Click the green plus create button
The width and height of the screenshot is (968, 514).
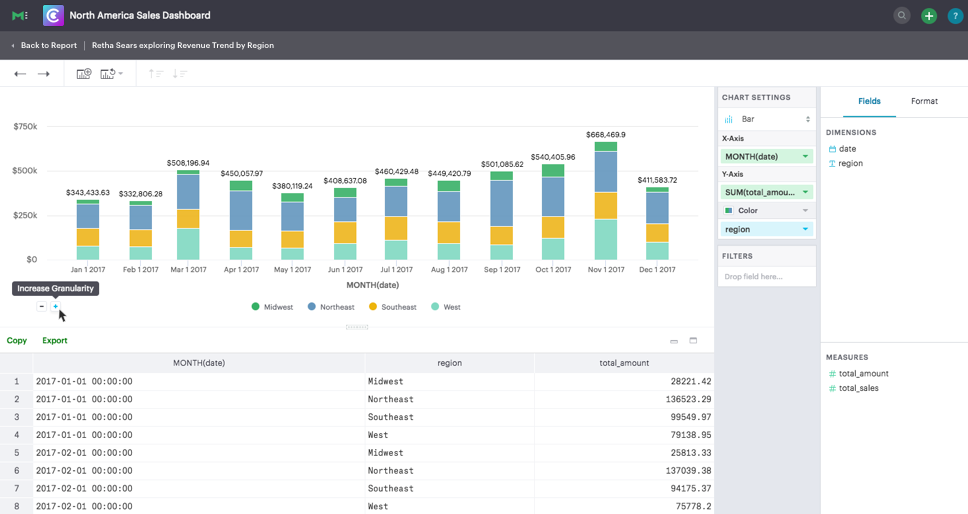[x=928, y=16]
